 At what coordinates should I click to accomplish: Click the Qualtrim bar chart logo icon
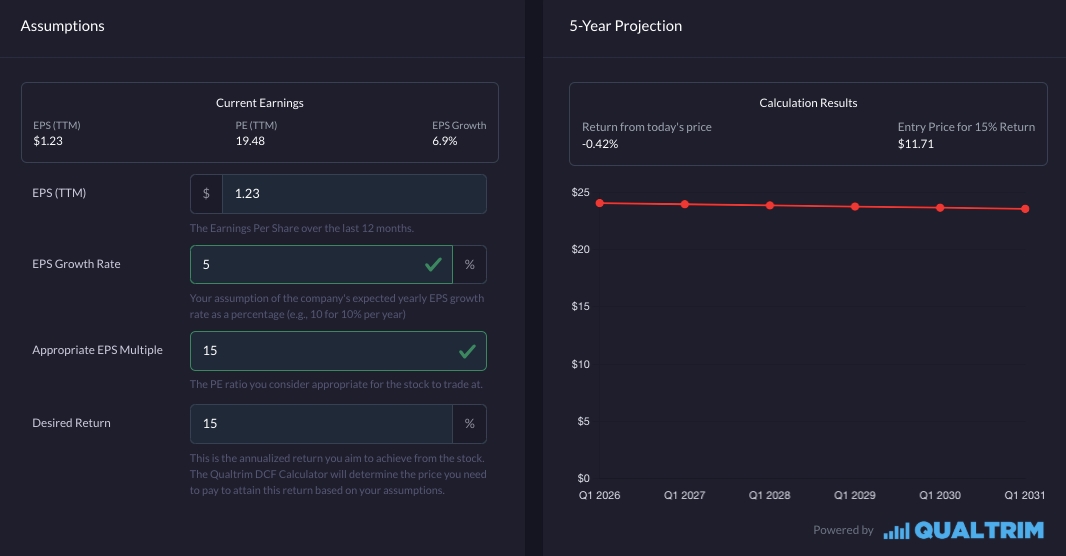tap(896, 532)
